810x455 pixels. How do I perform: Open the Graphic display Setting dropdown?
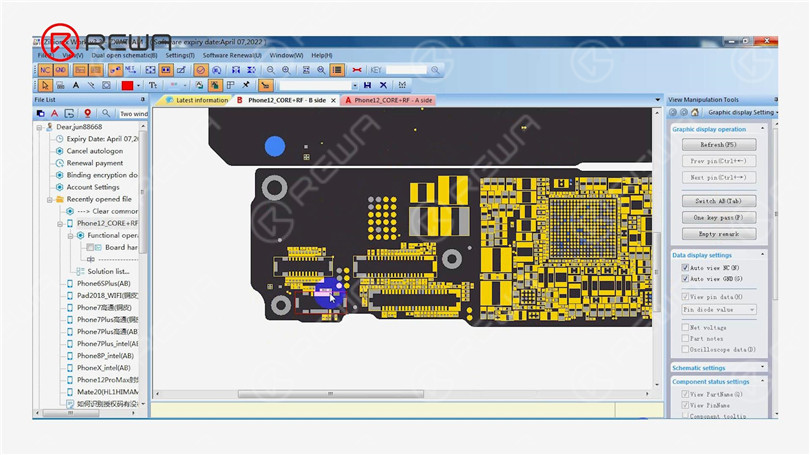[742, 112]
